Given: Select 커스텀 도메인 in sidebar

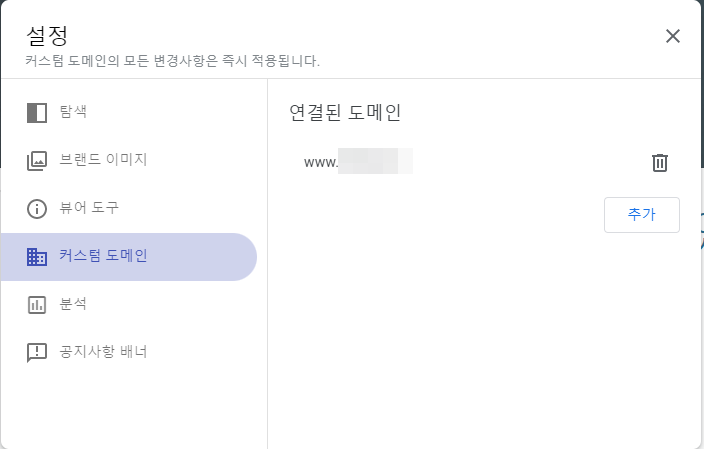Looking at the screenshot, I should pos(129,257).
